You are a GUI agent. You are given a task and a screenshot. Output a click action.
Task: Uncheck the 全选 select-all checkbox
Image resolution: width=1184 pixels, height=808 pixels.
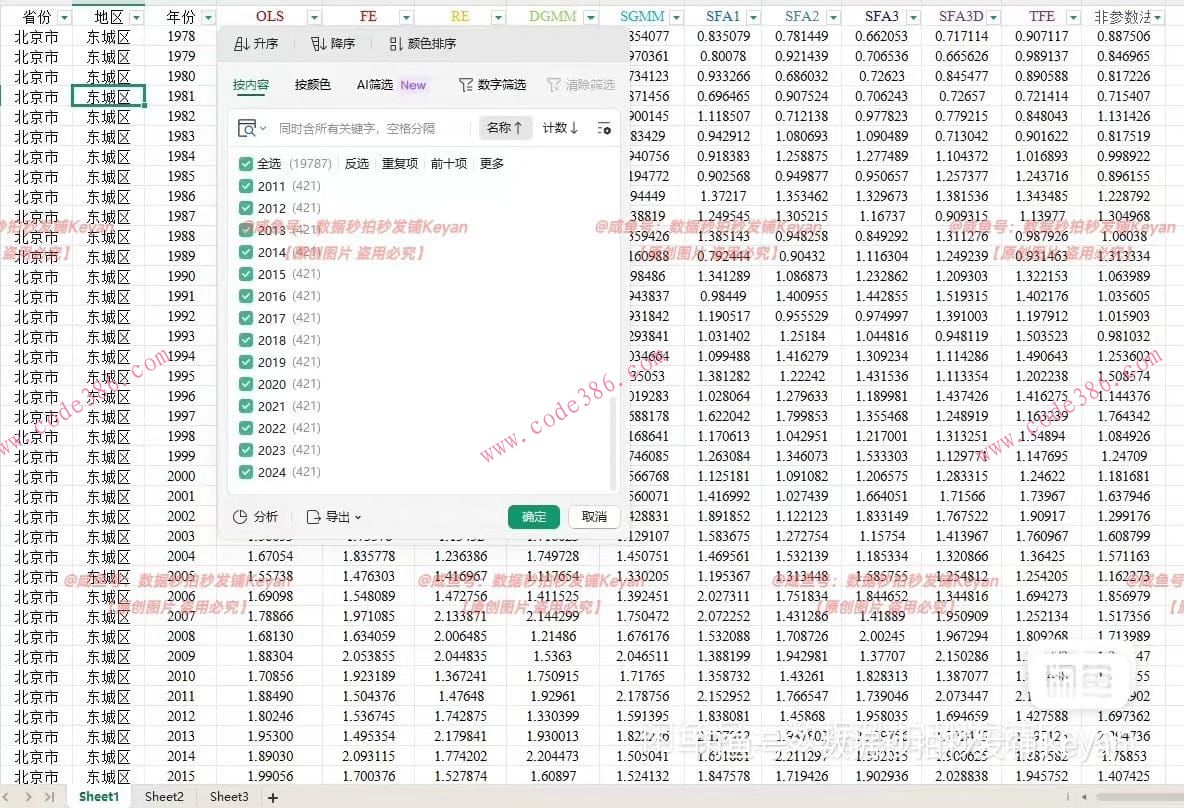click(x=245, y=163)
